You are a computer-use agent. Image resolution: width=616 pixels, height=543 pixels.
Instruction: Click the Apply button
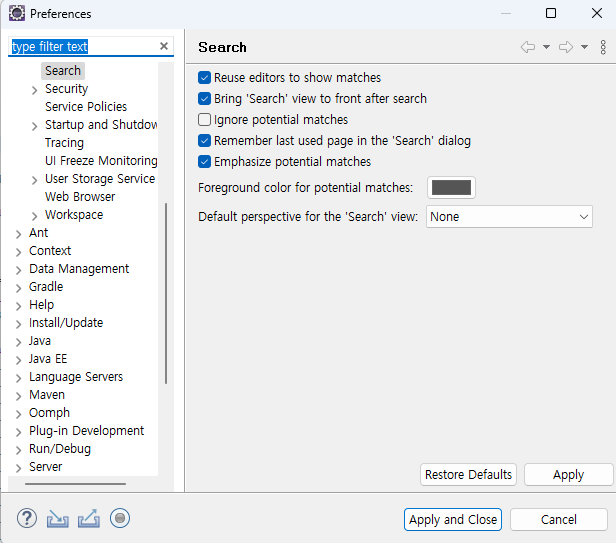point(568,475)
